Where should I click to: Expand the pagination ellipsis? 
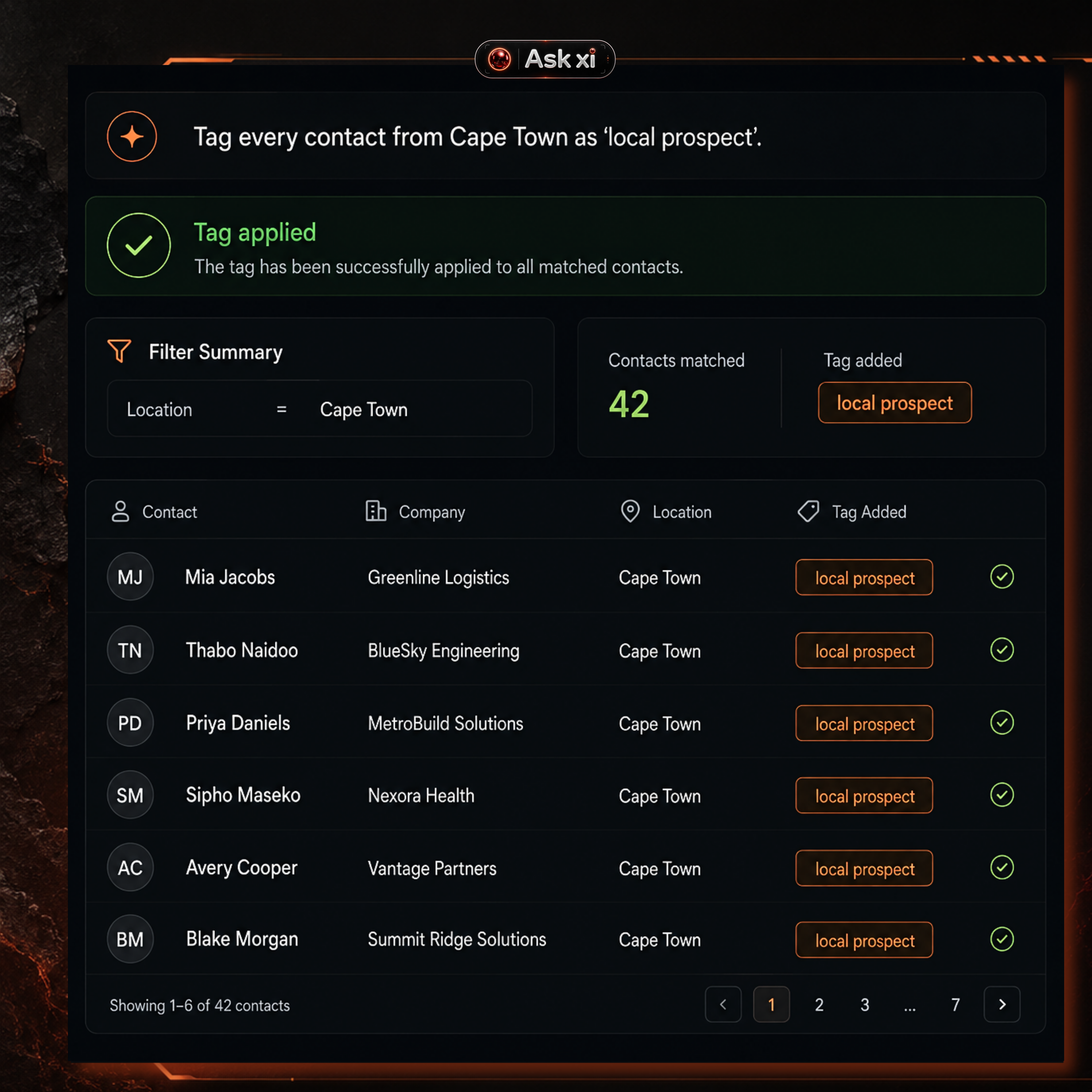(x=909, y=1005)
